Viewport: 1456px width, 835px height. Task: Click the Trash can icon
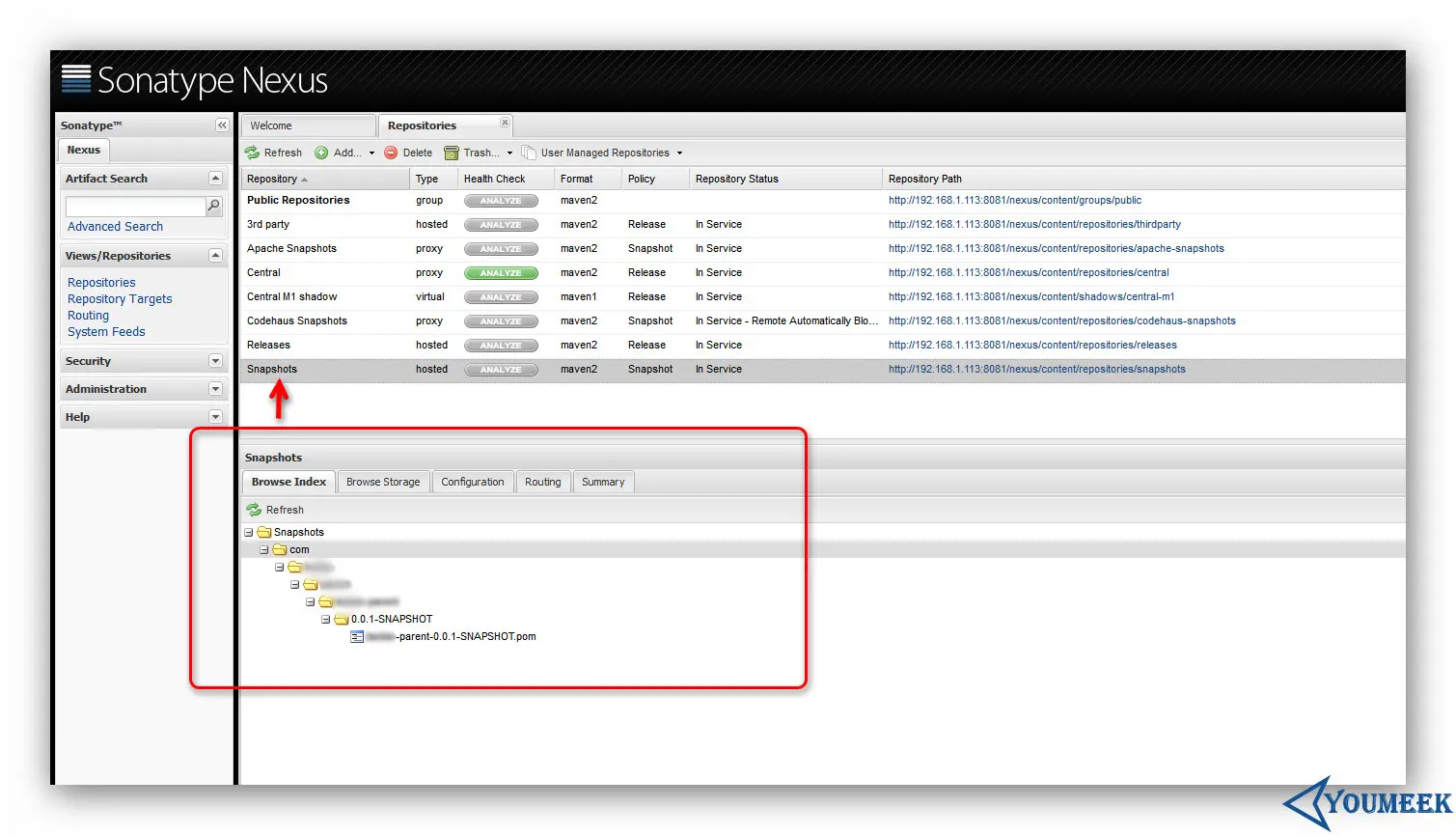tap(451, 153)
